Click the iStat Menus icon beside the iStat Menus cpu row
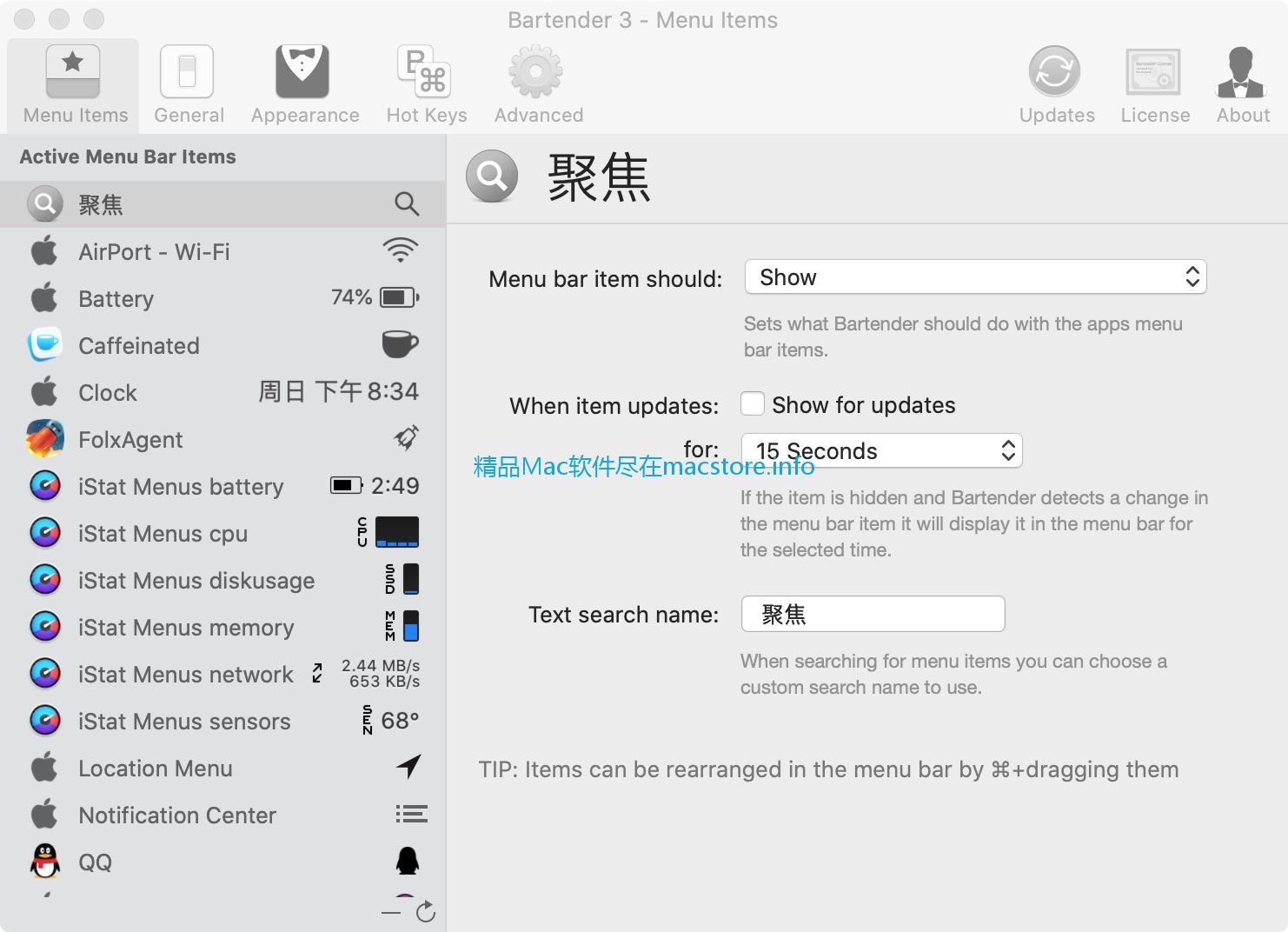The height and width of the screenshot is (932, 1288). click(x=45, y=533)
